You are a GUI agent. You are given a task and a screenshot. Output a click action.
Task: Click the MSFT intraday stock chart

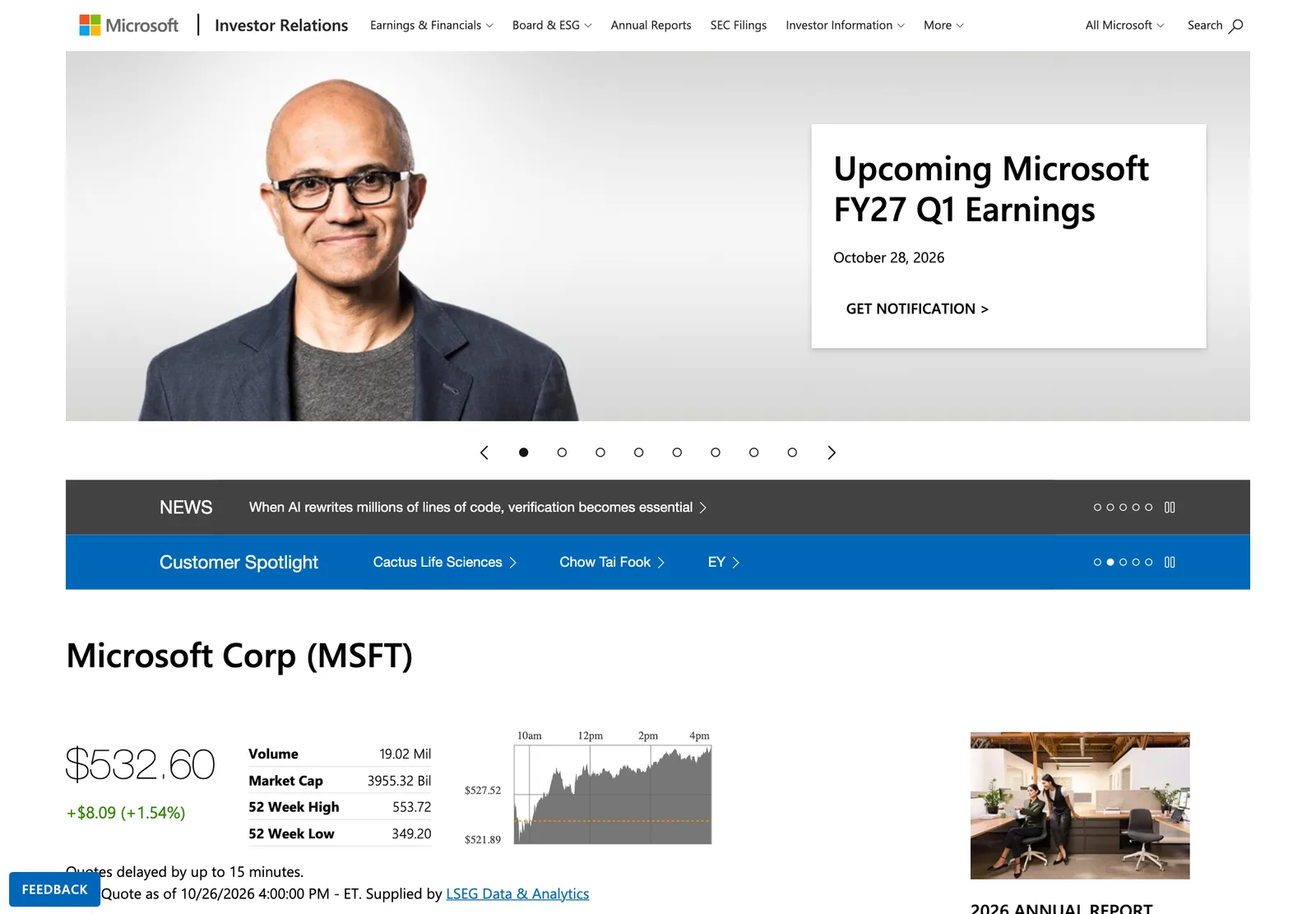613,795
